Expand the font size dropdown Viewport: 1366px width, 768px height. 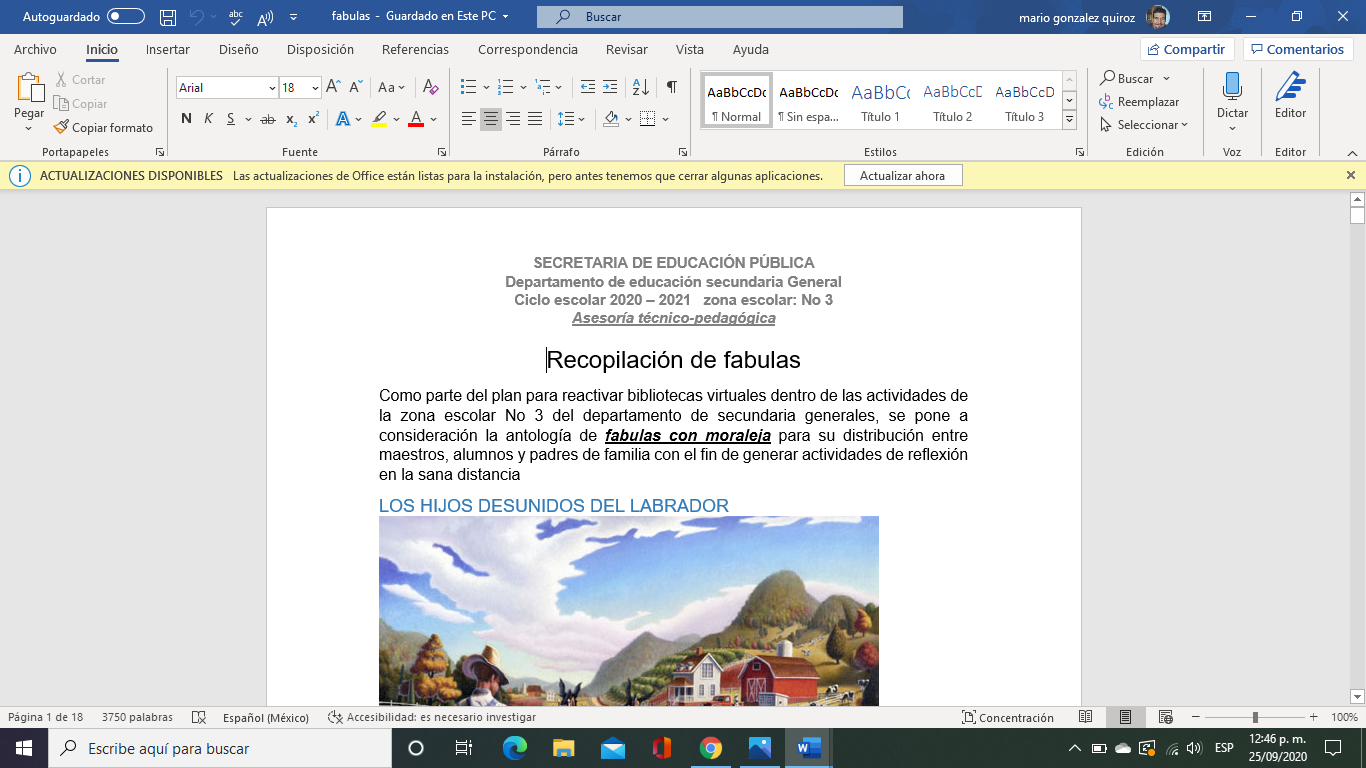coord(315,88)
